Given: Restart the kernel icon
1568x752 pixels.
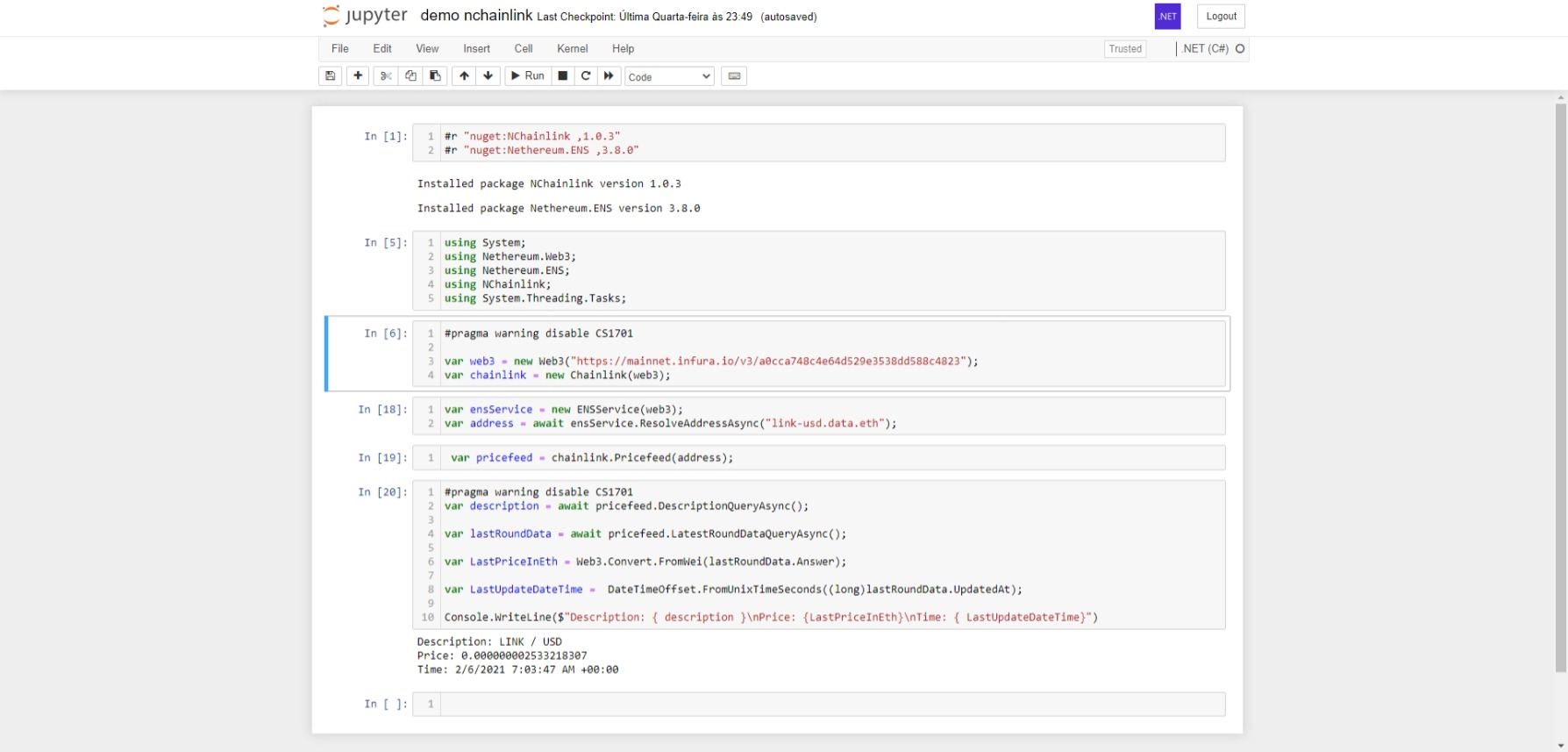Looking at the screenshot, I should (x=586, y=76).
